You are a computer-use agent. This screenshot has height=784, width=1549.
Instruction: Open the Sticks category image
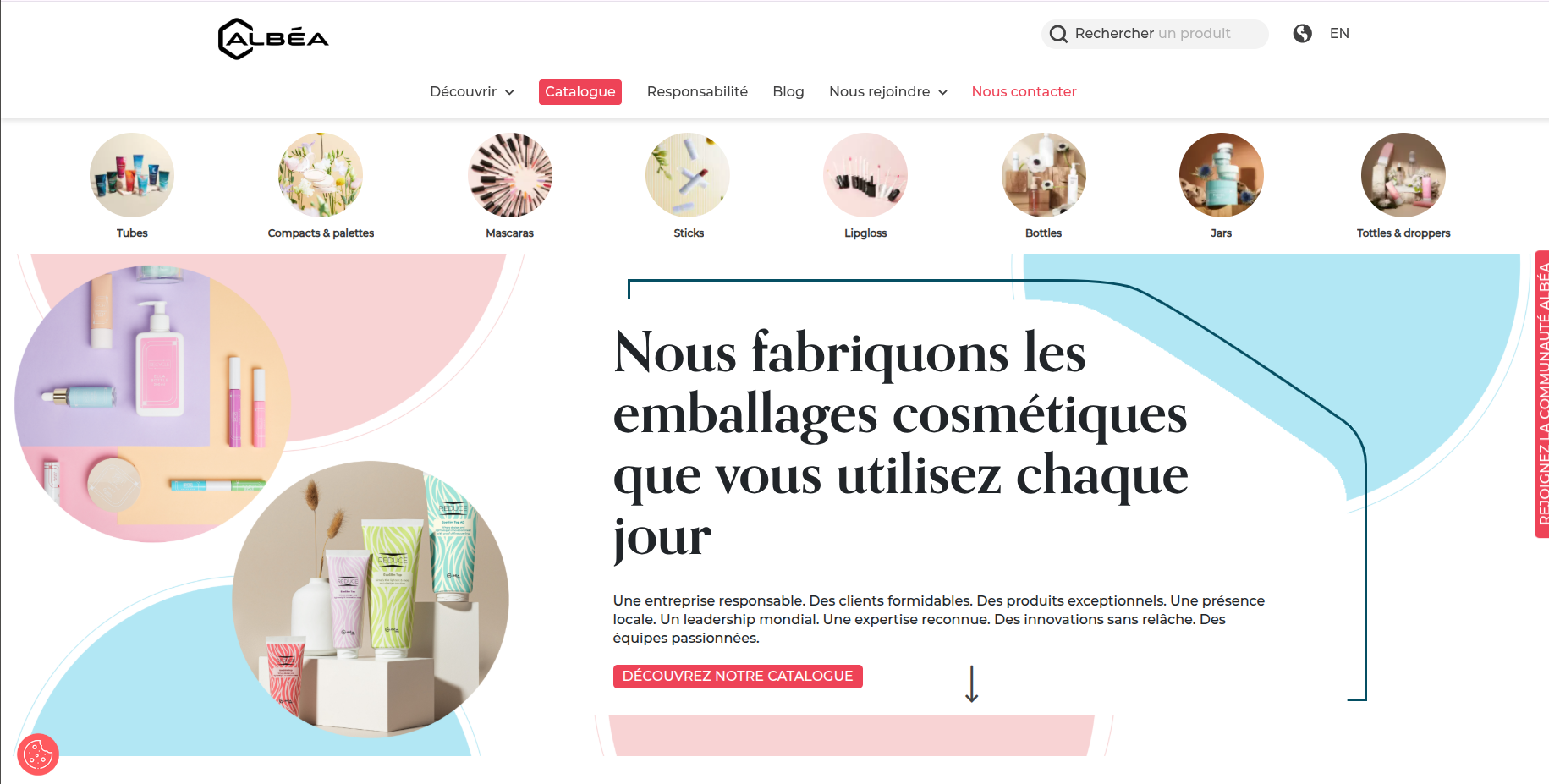(688, 175)
